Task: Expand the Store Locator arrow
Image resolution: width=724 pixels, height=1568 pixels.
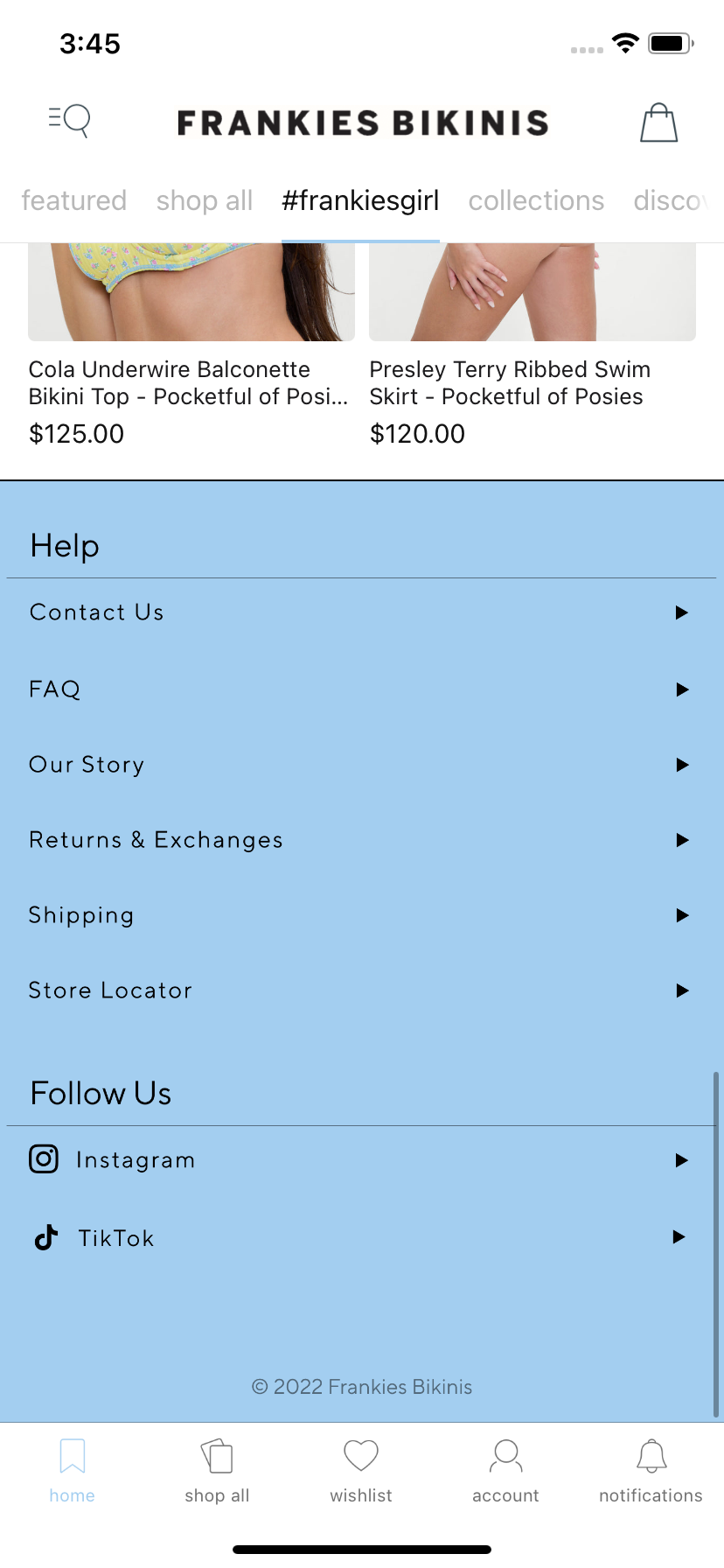Action: [682, 990]
